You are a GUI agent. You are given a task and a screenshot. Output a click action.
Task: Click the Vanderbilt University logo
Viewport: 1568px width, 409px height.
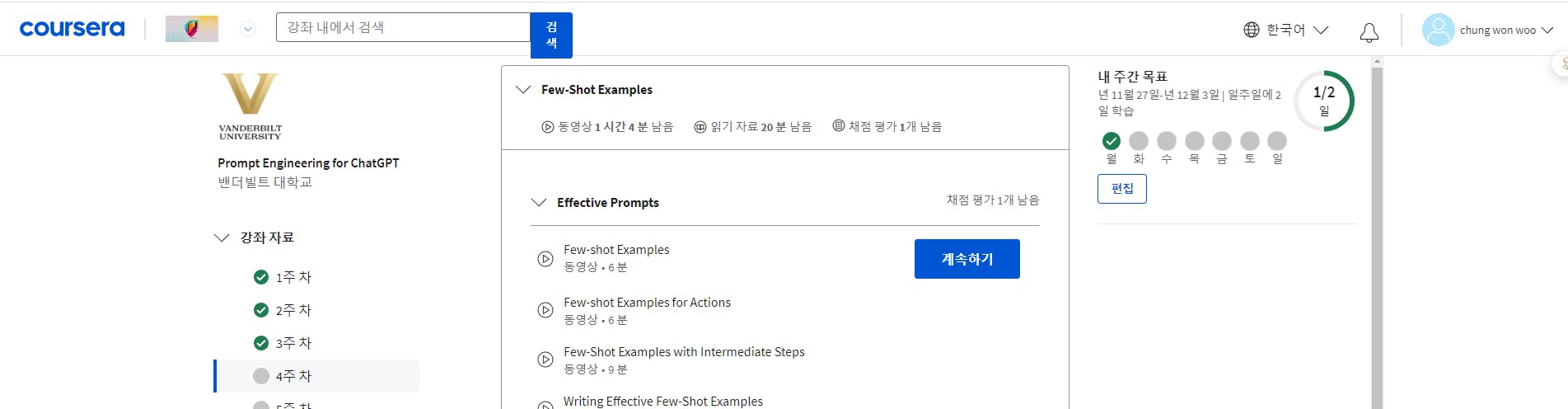[250, 106]
